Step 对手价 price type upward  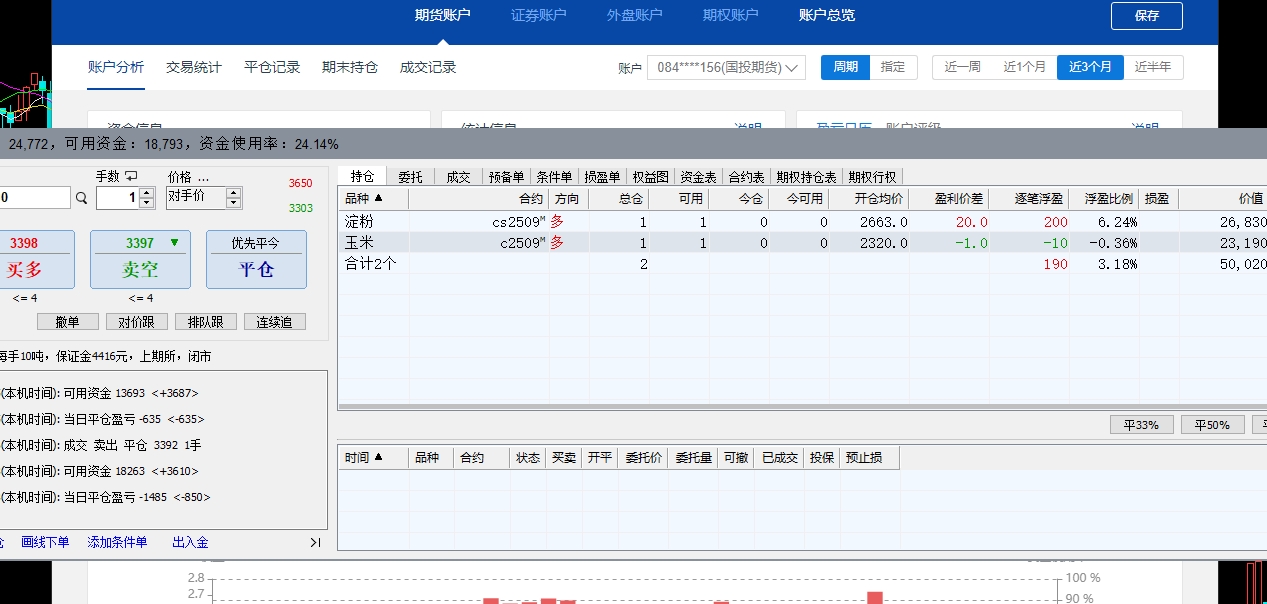point(234,192)
